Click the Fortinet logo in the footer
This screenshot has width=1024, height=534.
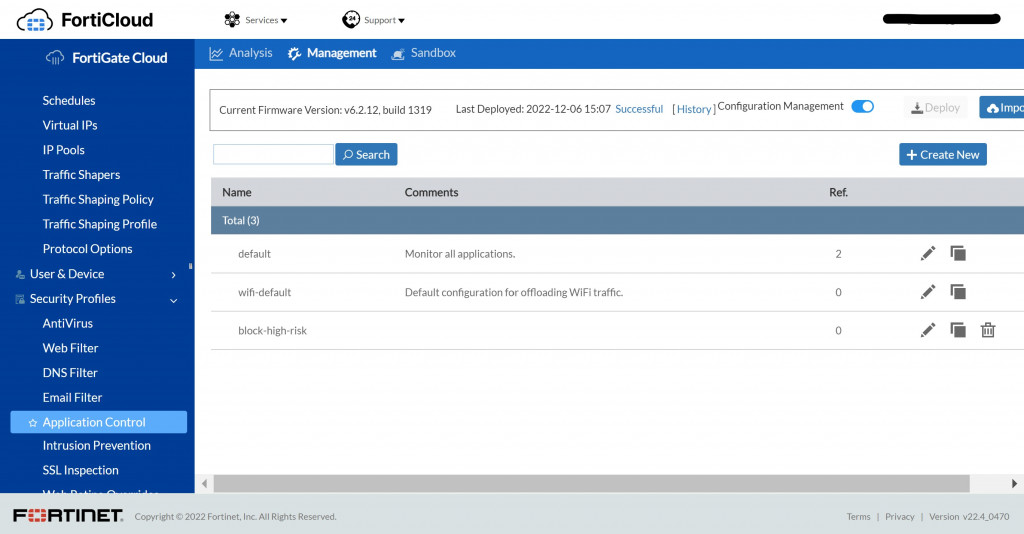coord(68,516)
